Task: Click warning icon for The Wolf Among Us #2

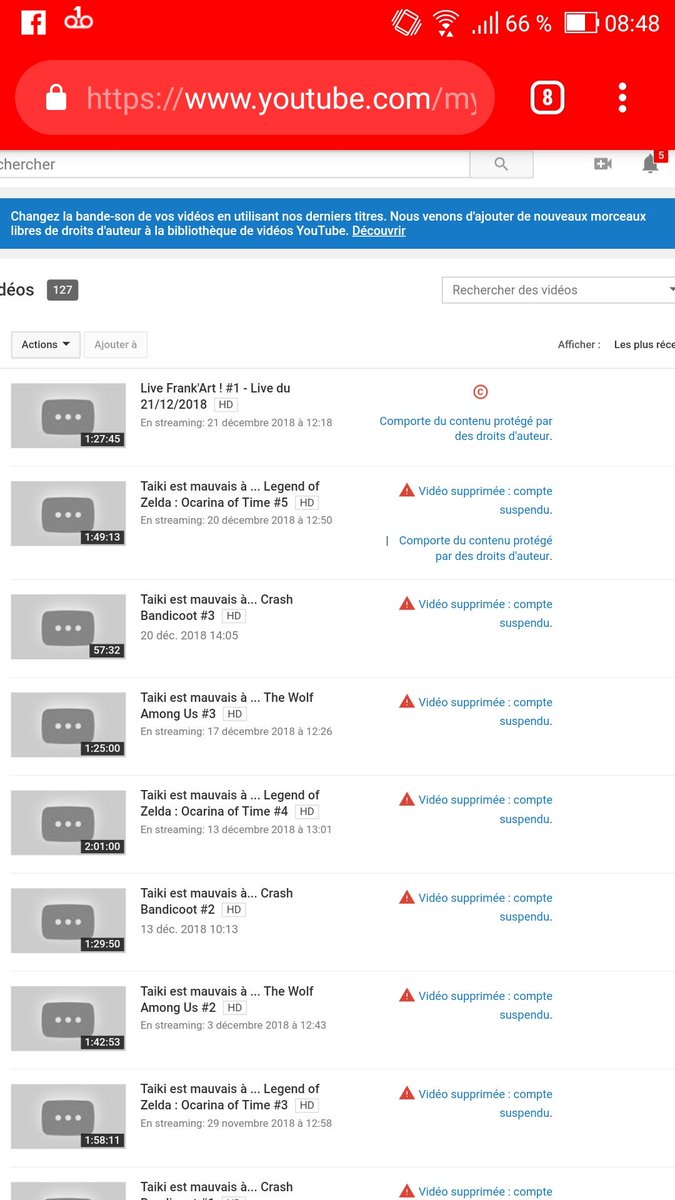Action: pos(407,995)
